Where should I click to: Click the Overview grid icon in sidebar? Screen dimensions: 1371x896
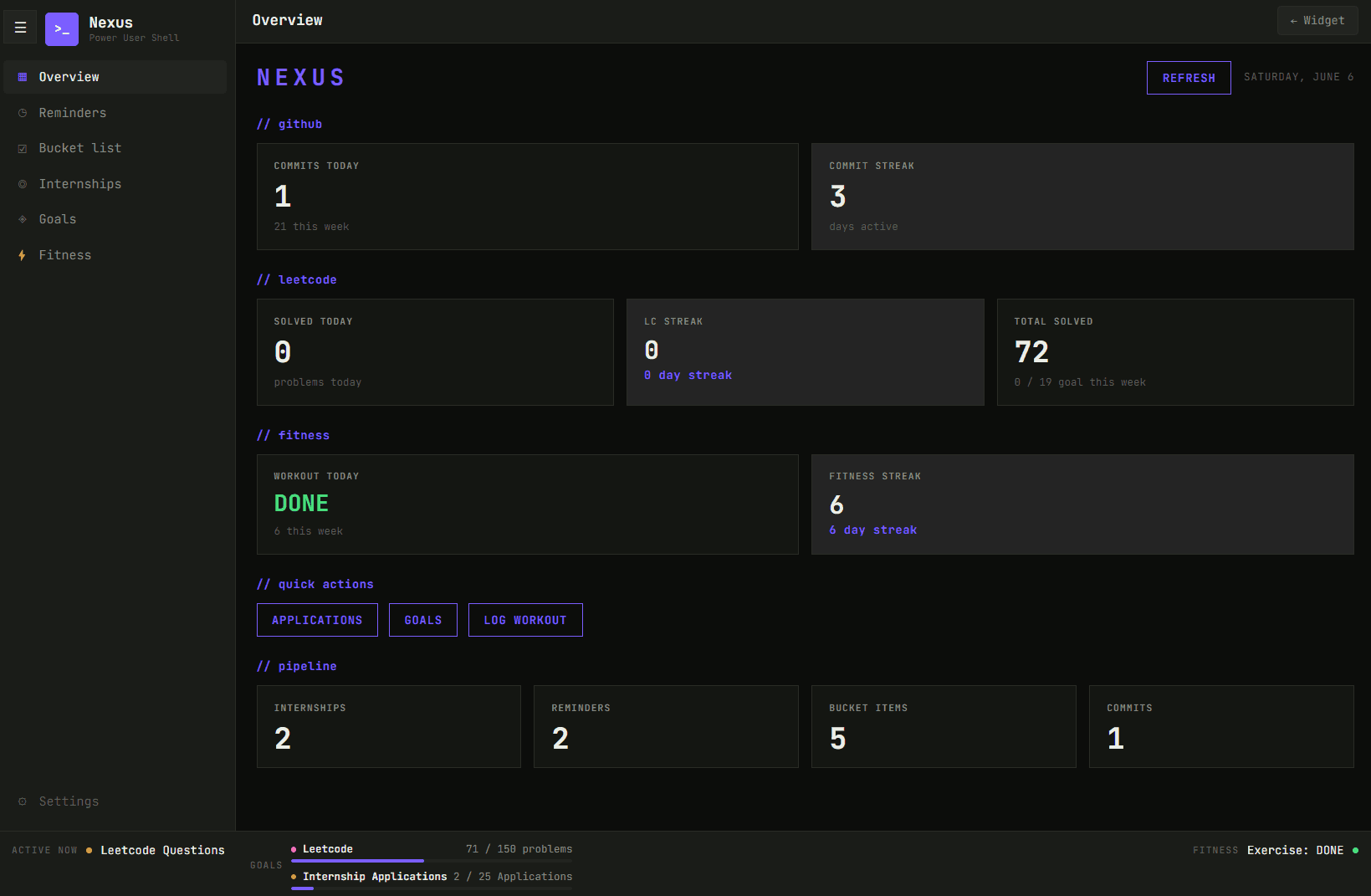23,77
